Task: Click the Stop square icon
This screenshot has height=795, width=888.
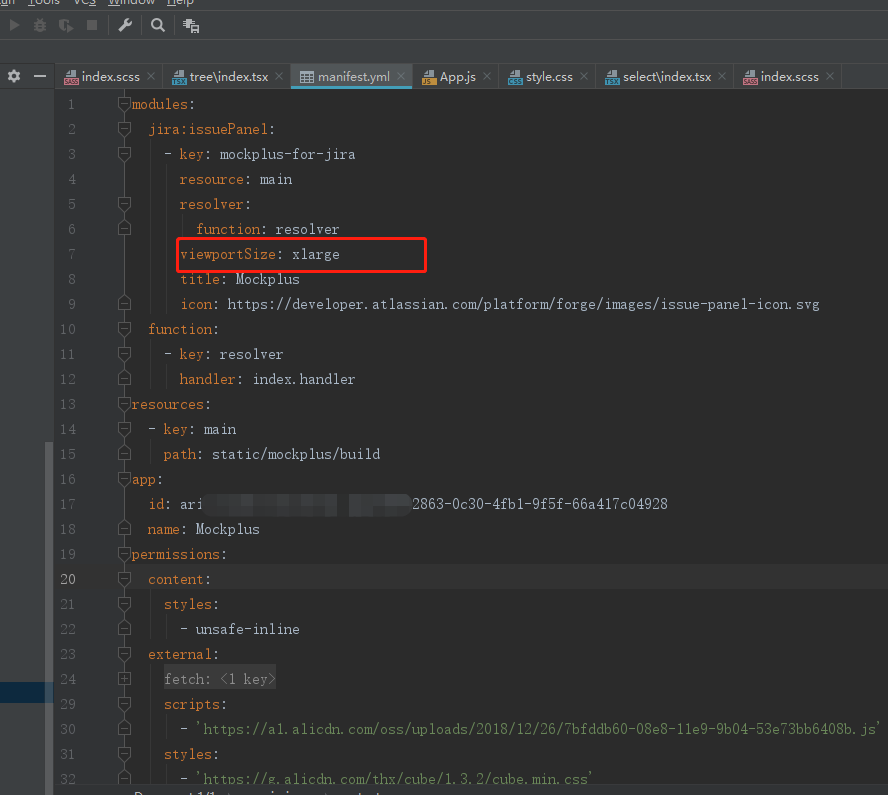Action: tap(92, 25)
